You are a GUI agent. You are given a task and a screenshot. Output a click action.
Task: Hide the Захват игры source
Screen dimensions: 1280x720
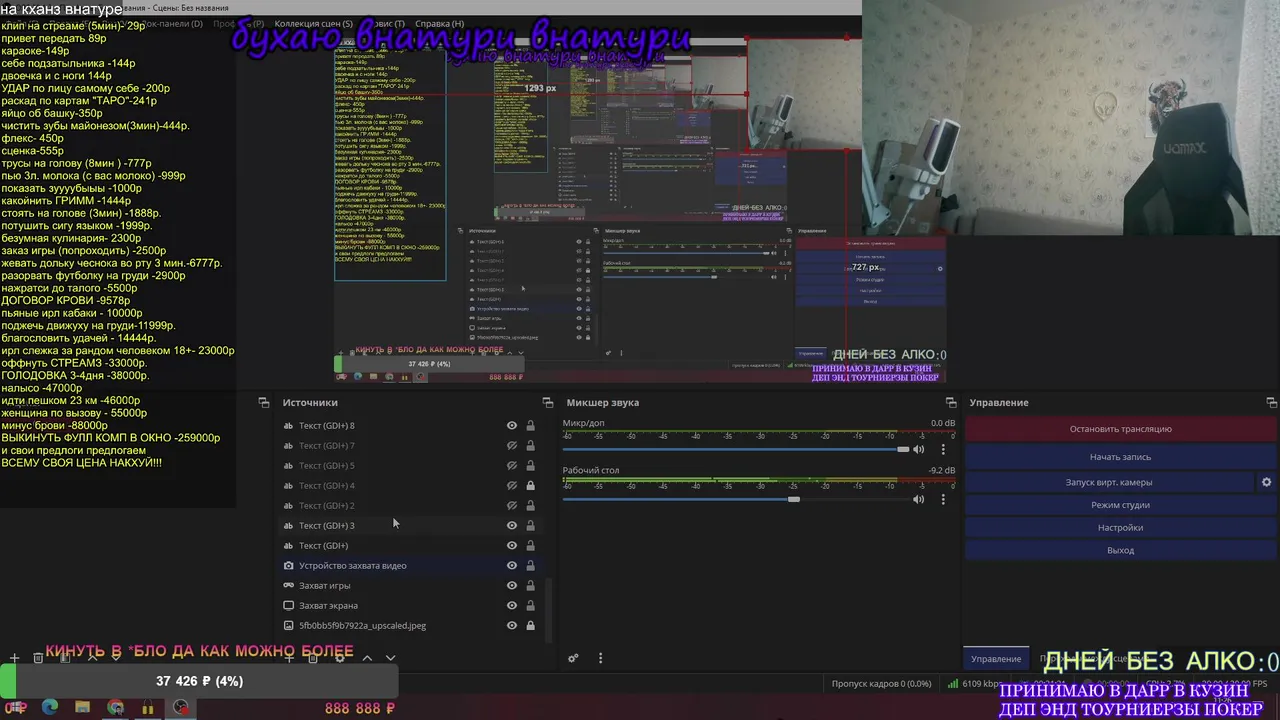click(x=512, y=585)
